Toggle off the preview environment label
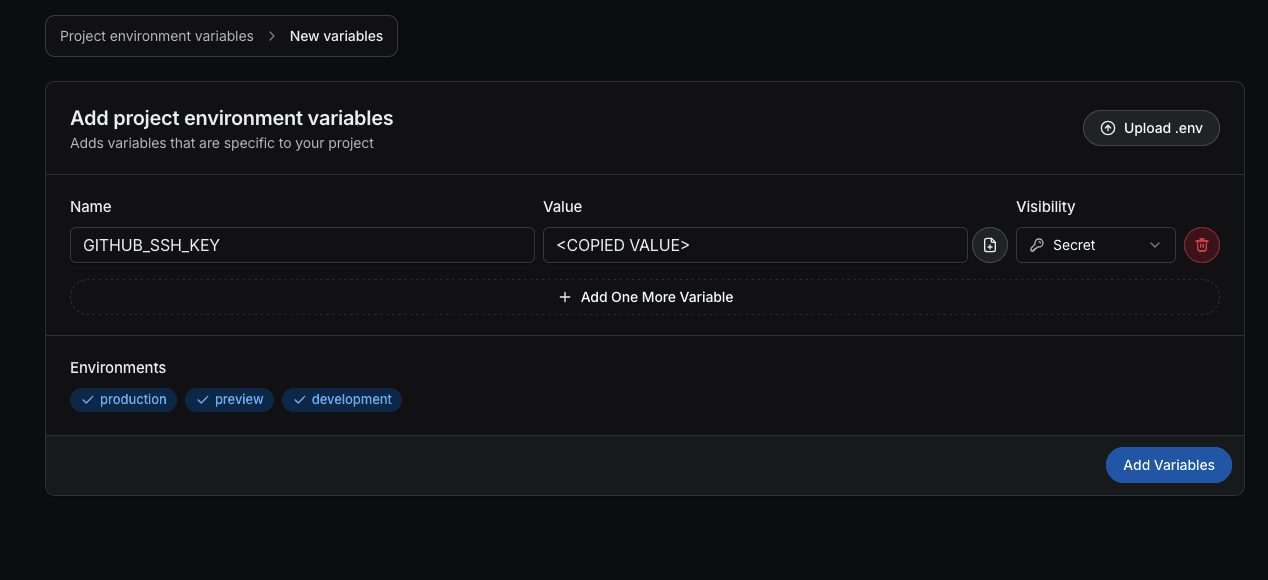The image size is (1268, 580). point(239,400)
